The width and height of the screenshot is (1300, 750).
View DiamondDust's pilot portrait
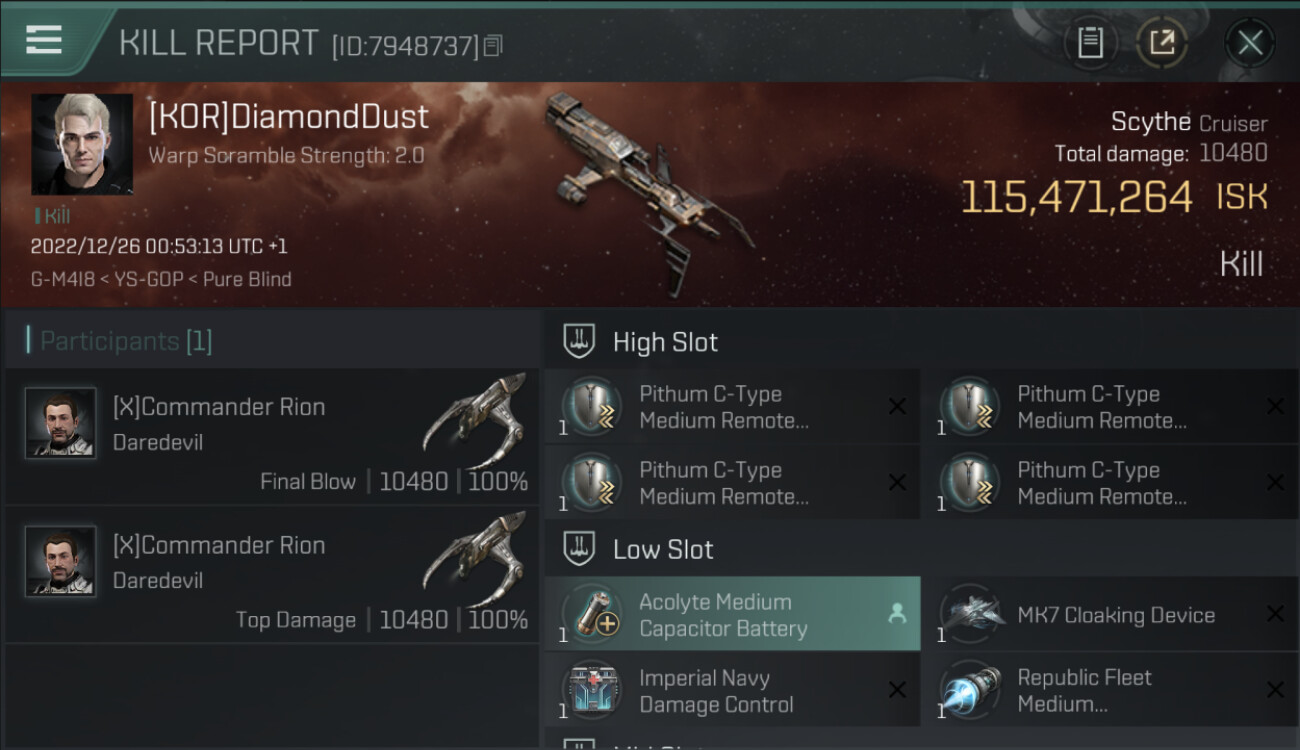click(82, 144)
